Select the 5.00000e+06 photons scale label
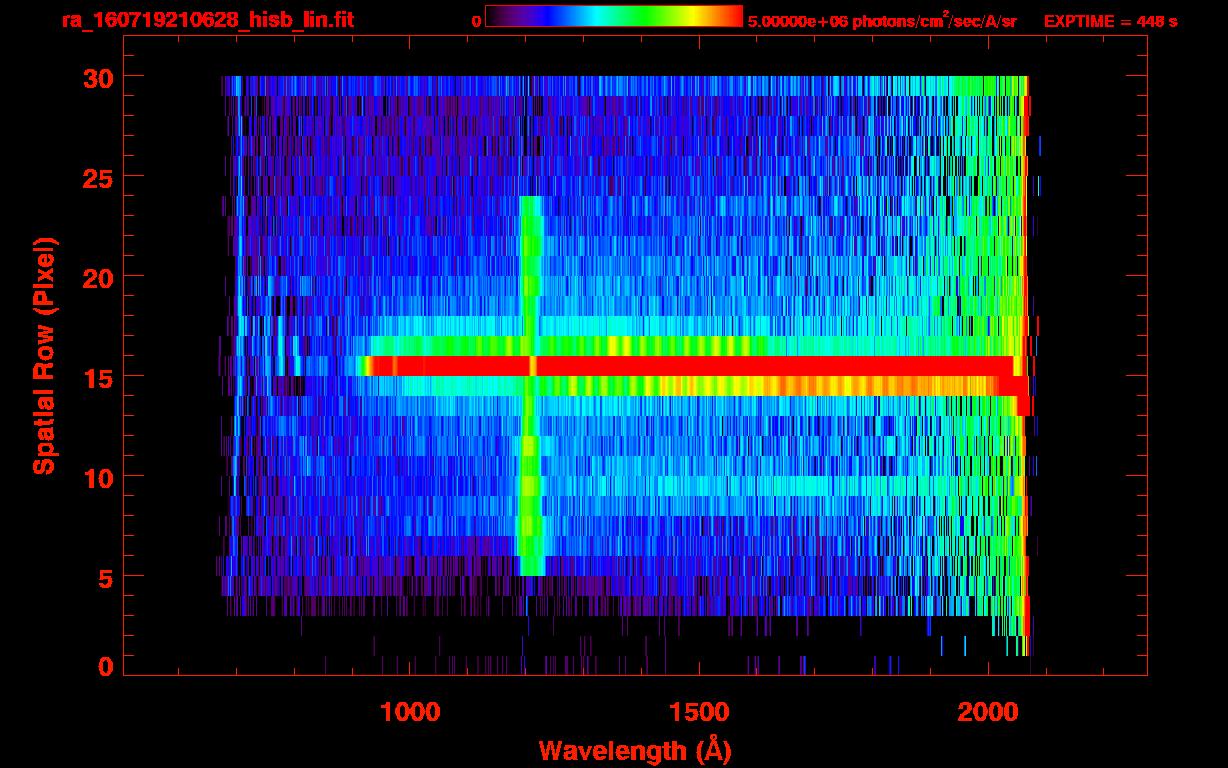This screenshot has width=1228, height=768. click(x=882, y=21)
